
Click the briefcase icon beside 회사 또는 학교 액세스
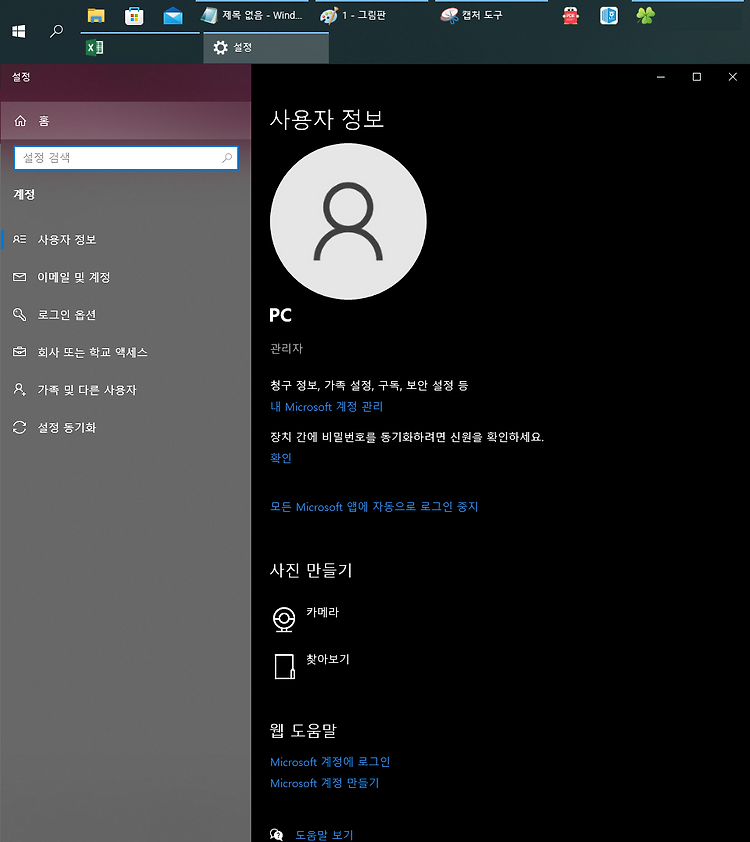click(19, 352)
